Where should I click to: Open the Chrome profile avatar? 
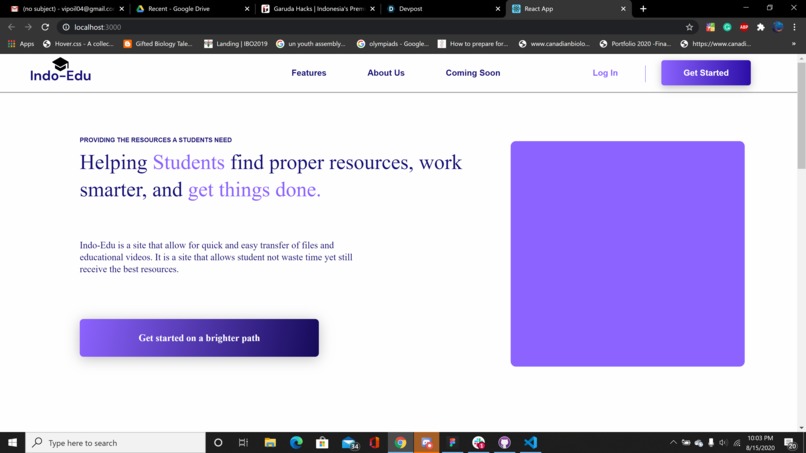(778, 27)
